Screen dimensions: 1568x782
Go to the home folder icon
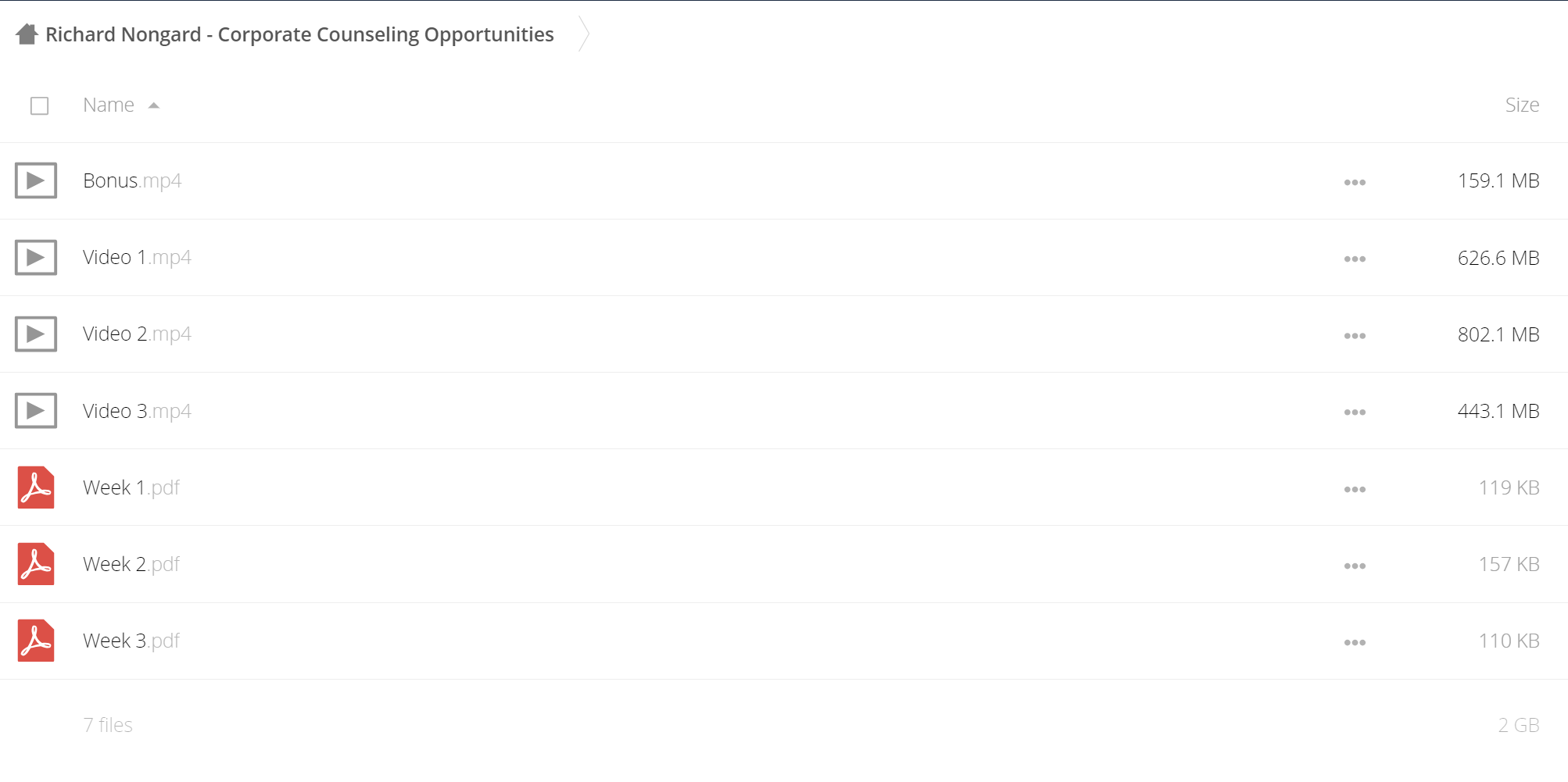[27, 34]
